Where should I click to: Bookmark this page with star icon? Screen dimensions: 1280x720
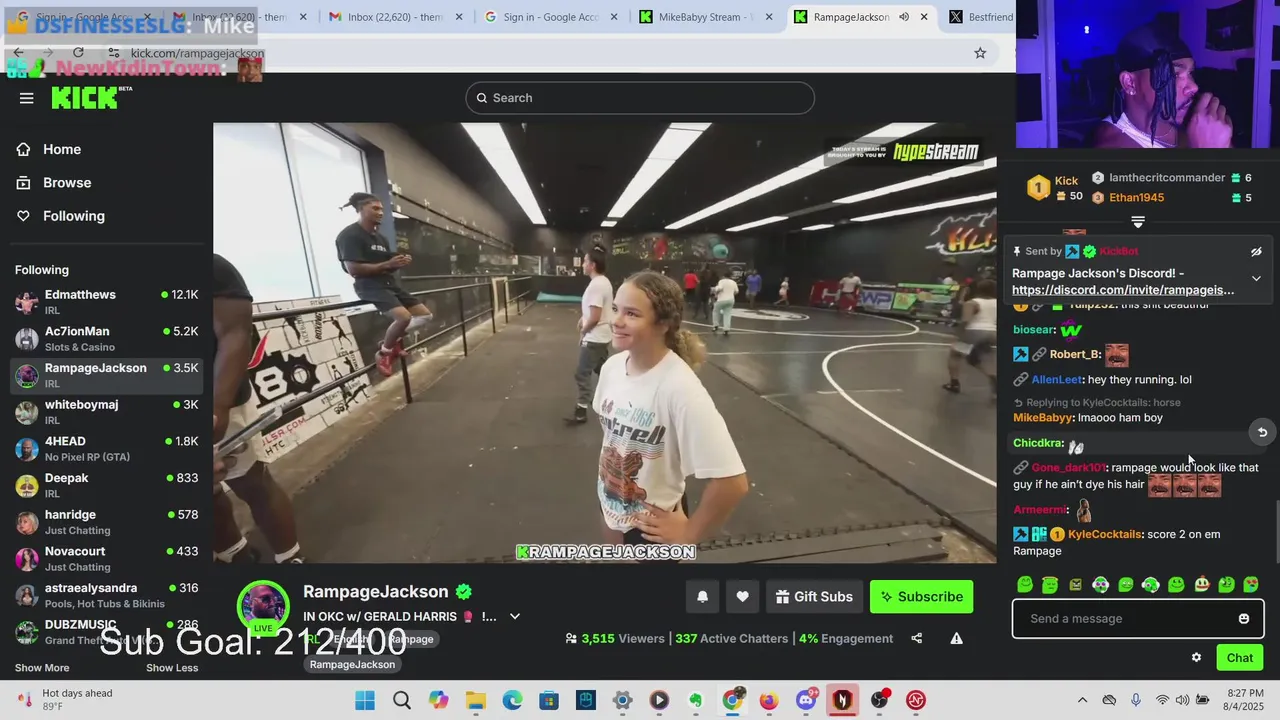coord(980,53)
